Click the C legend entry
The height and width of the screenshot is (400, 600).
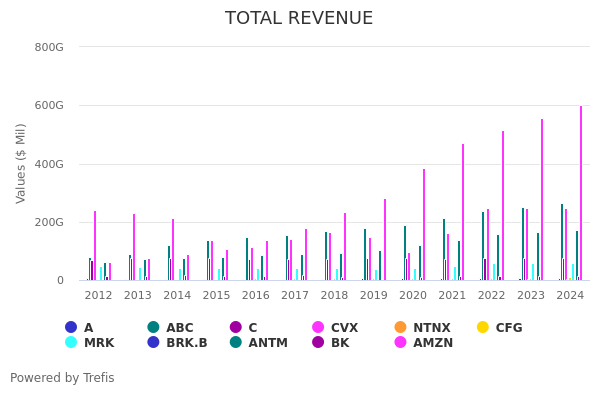(x=246, y=328)
